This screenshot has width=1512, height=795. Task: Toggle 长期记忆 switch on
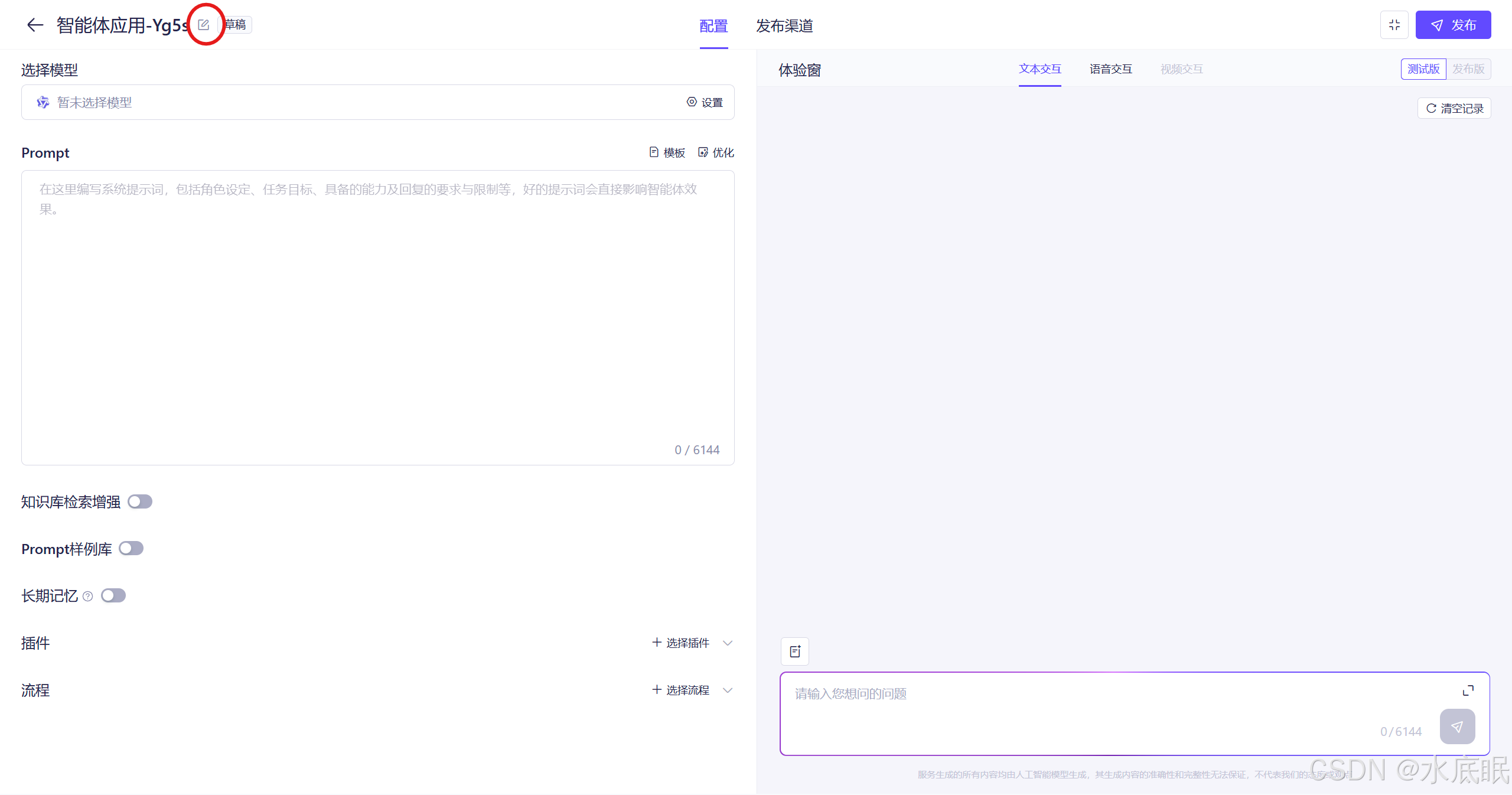pyautogui.click(x=113, y=595)
